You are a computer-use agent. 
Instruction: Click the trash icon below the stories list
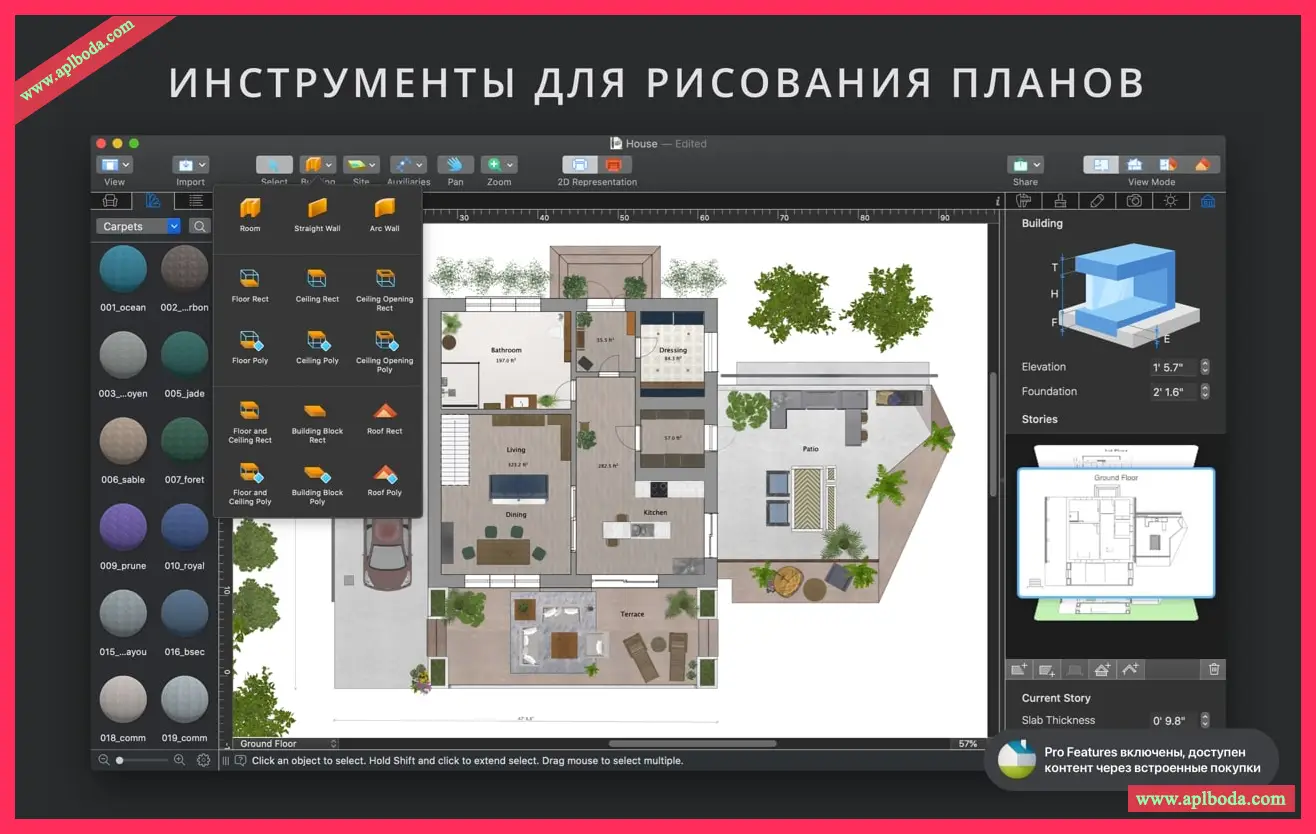(x=1213, y=669)
